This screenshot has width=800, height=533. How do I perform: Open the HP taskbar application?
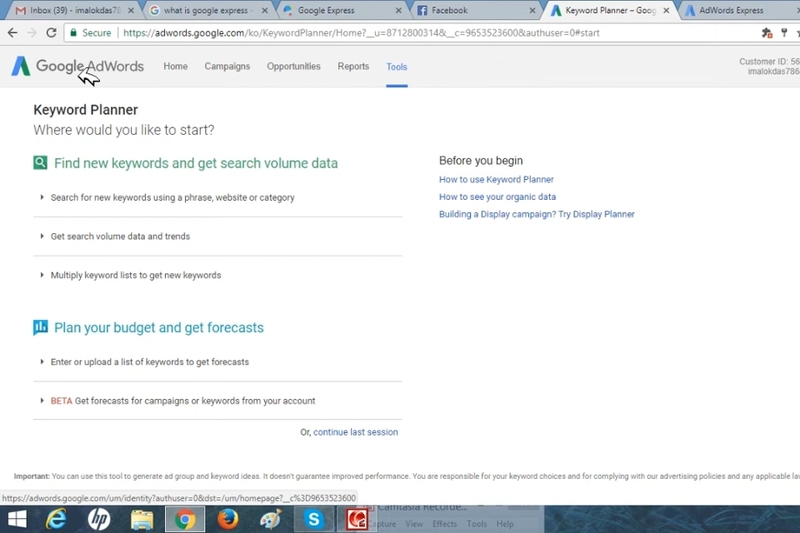[99, 519]
